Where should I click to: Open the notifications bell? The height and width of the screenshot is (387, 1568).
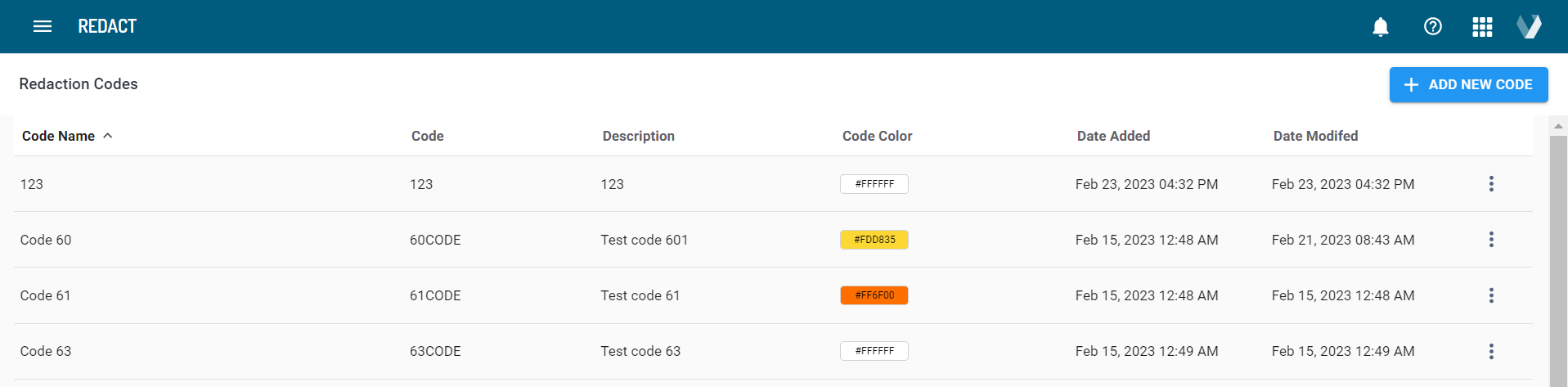click(1380, 27)
